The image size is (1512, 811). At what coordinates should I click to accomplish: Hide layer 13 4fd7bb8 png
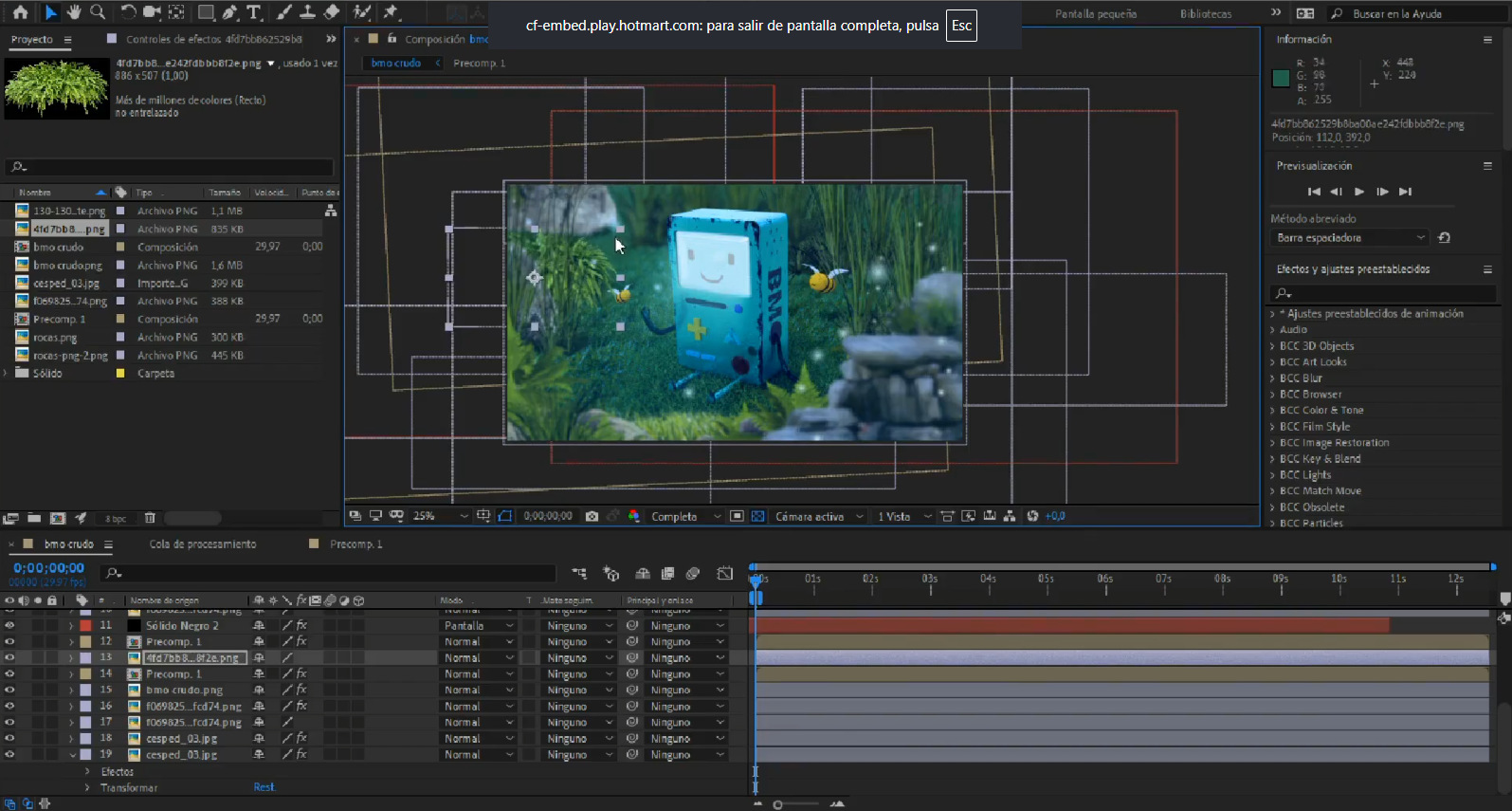9,658
